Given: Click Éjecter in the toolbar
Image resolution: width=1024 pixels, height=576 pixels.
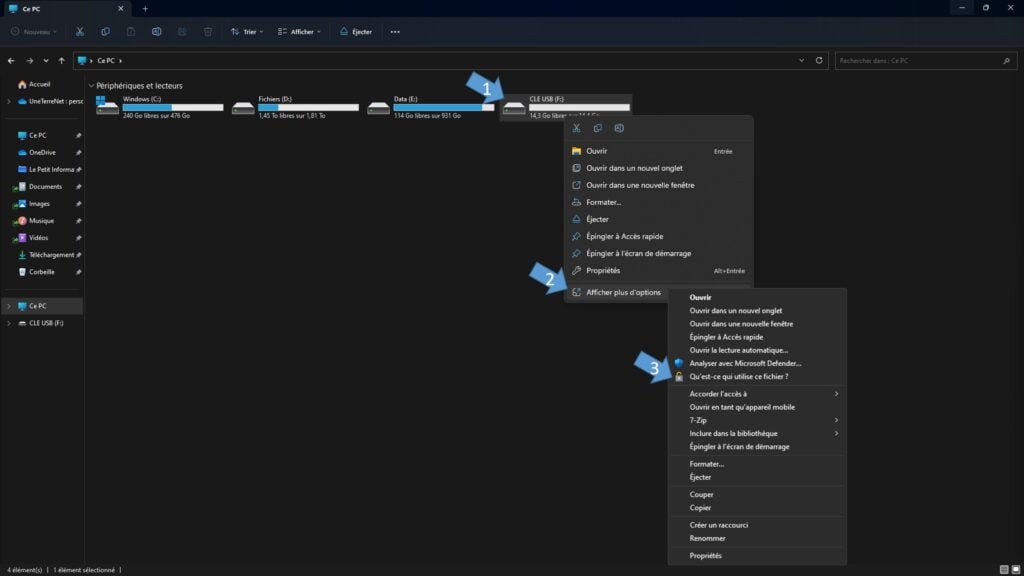Looking at the screenshot, I should click(355, 31).
